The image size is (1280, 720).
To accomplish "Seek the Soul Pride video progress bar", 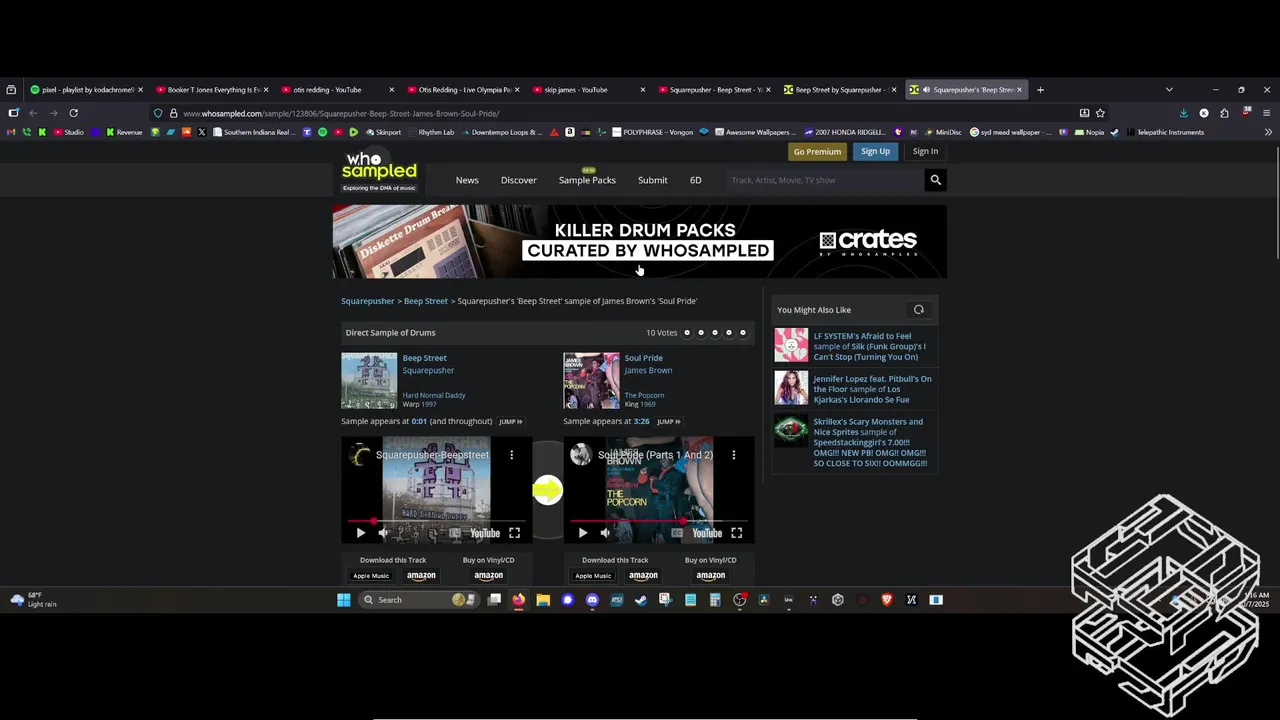I will coord(659,521).
